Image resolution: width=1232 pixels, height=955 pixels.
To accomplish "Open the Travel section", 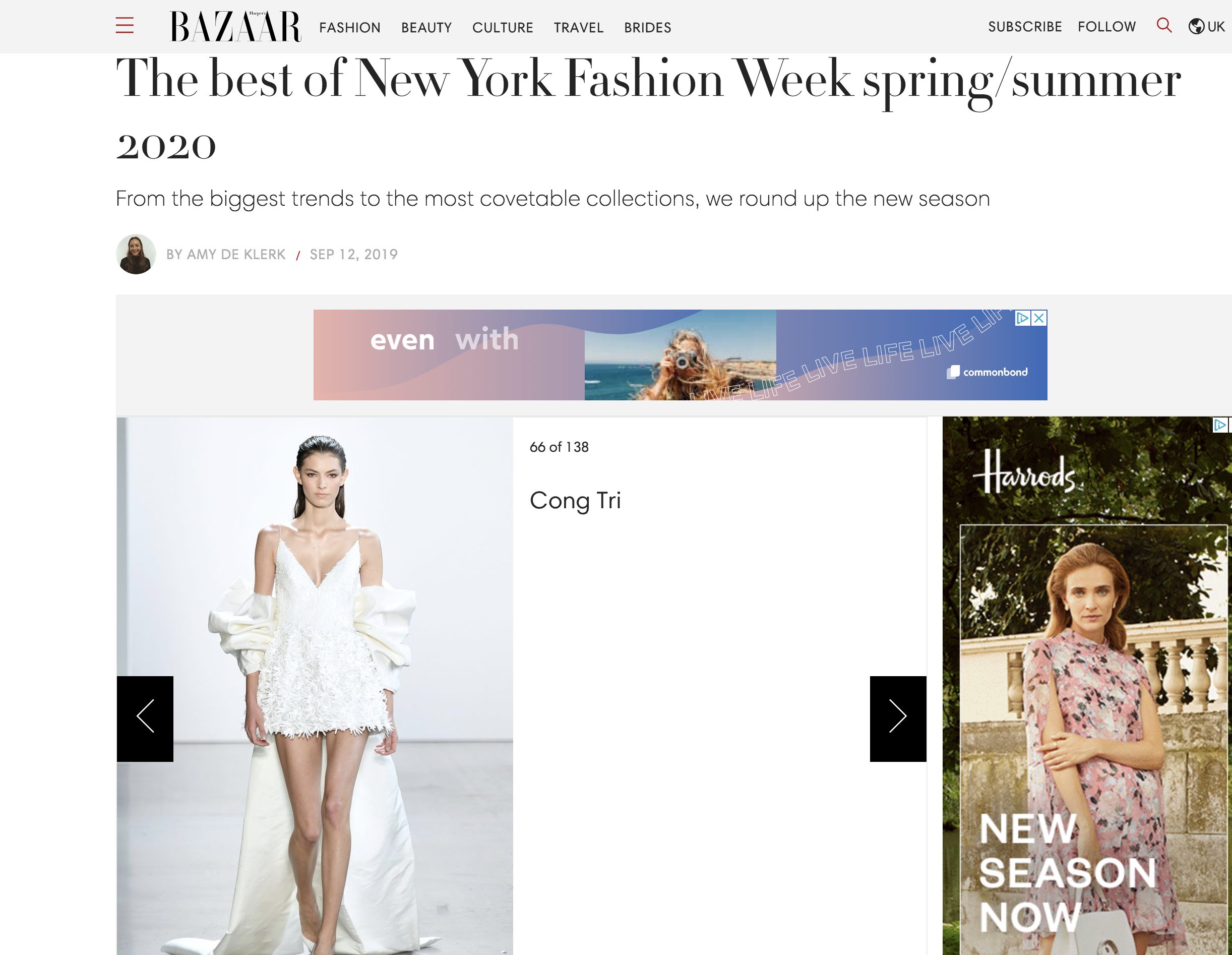I will click(x=579, y=28).
